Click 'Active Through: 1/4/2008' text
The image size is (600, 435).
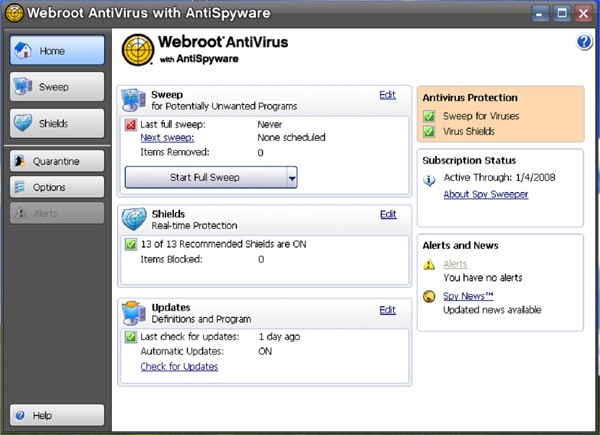pyautogui.click(x=499, y=177)
